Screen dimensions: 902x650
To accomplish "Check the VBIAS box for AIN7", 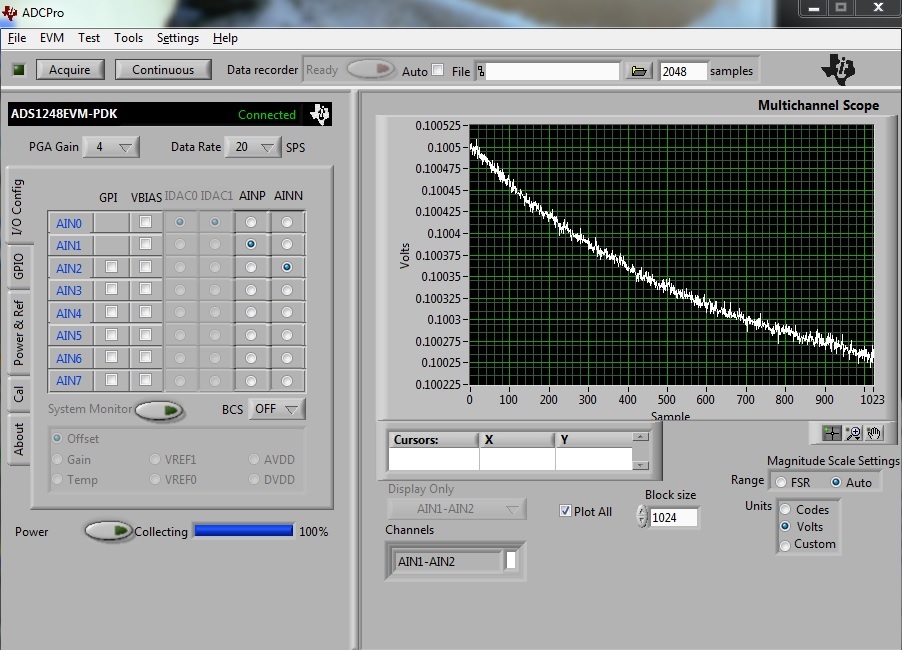I will [146, 380].
